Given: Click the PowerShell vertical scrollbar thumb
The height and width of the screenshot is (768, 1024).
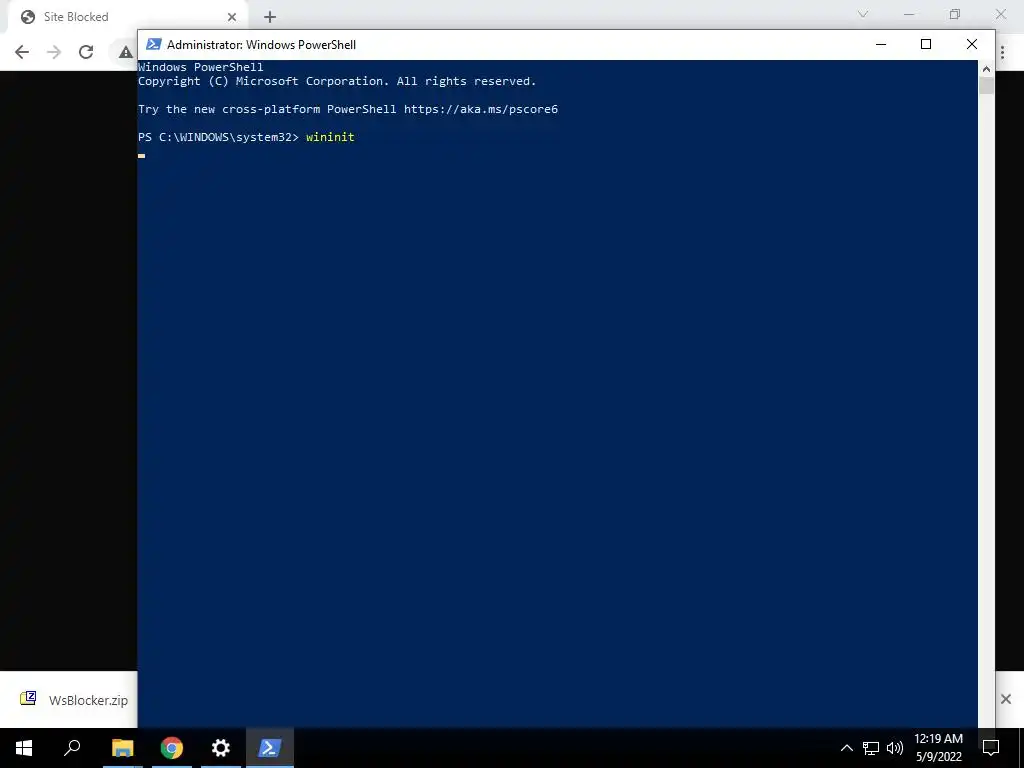Looking at the screenshot, I should (x=986, y=86).
